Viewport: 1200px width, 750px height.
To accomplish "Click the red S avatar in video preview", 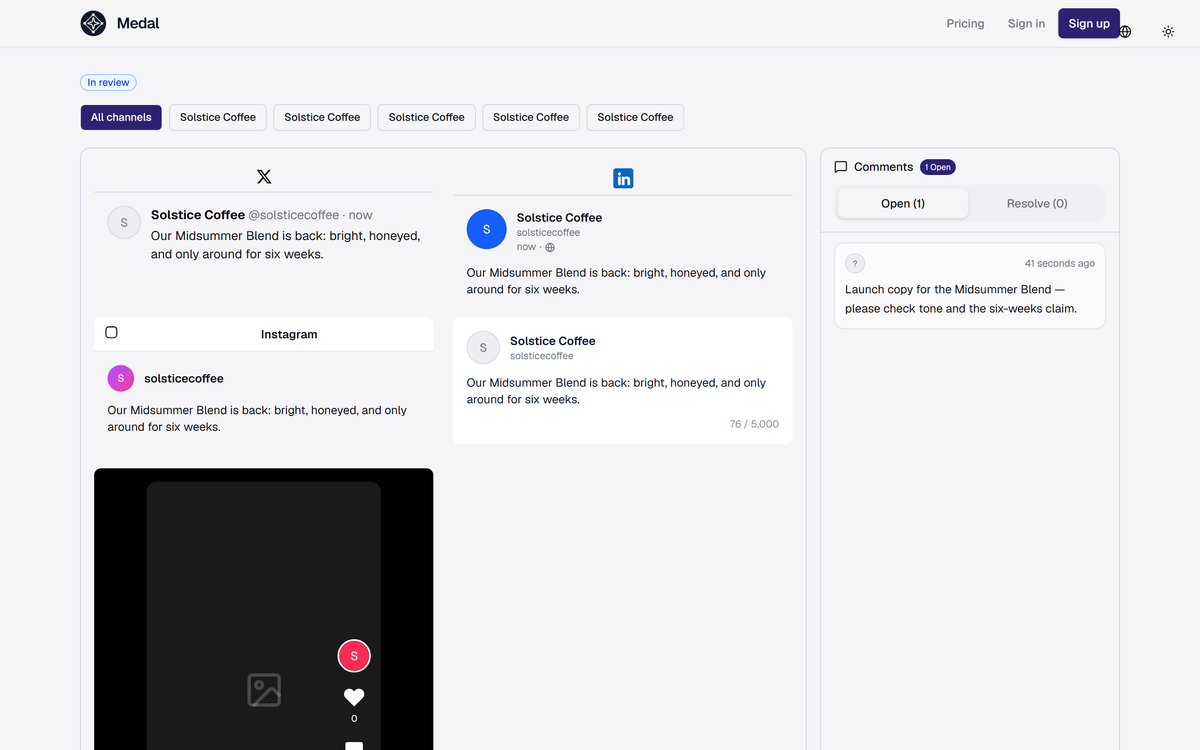I will [354, 656].
